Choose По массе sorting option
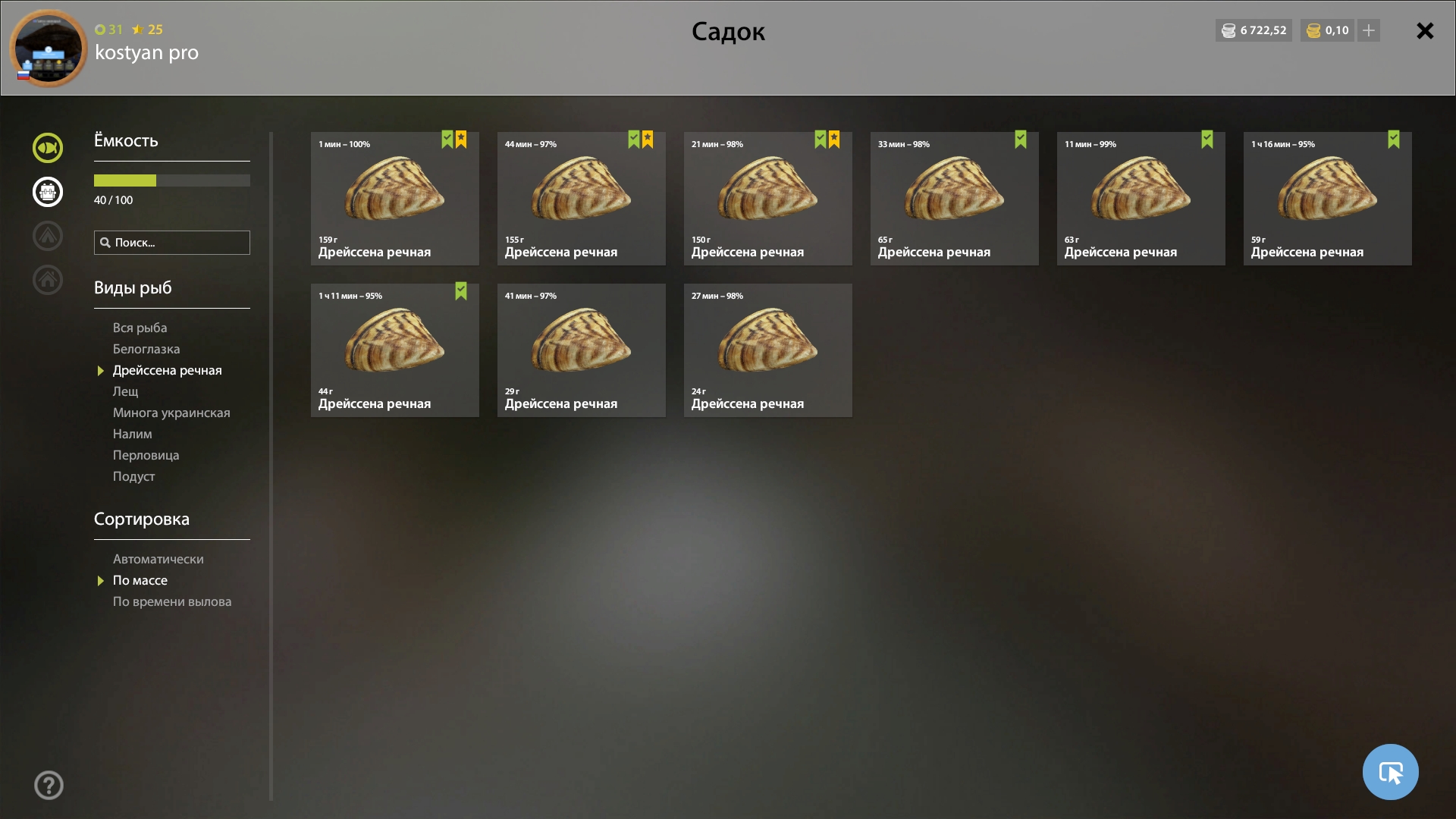1456x819 pixels. pos(140,580)
